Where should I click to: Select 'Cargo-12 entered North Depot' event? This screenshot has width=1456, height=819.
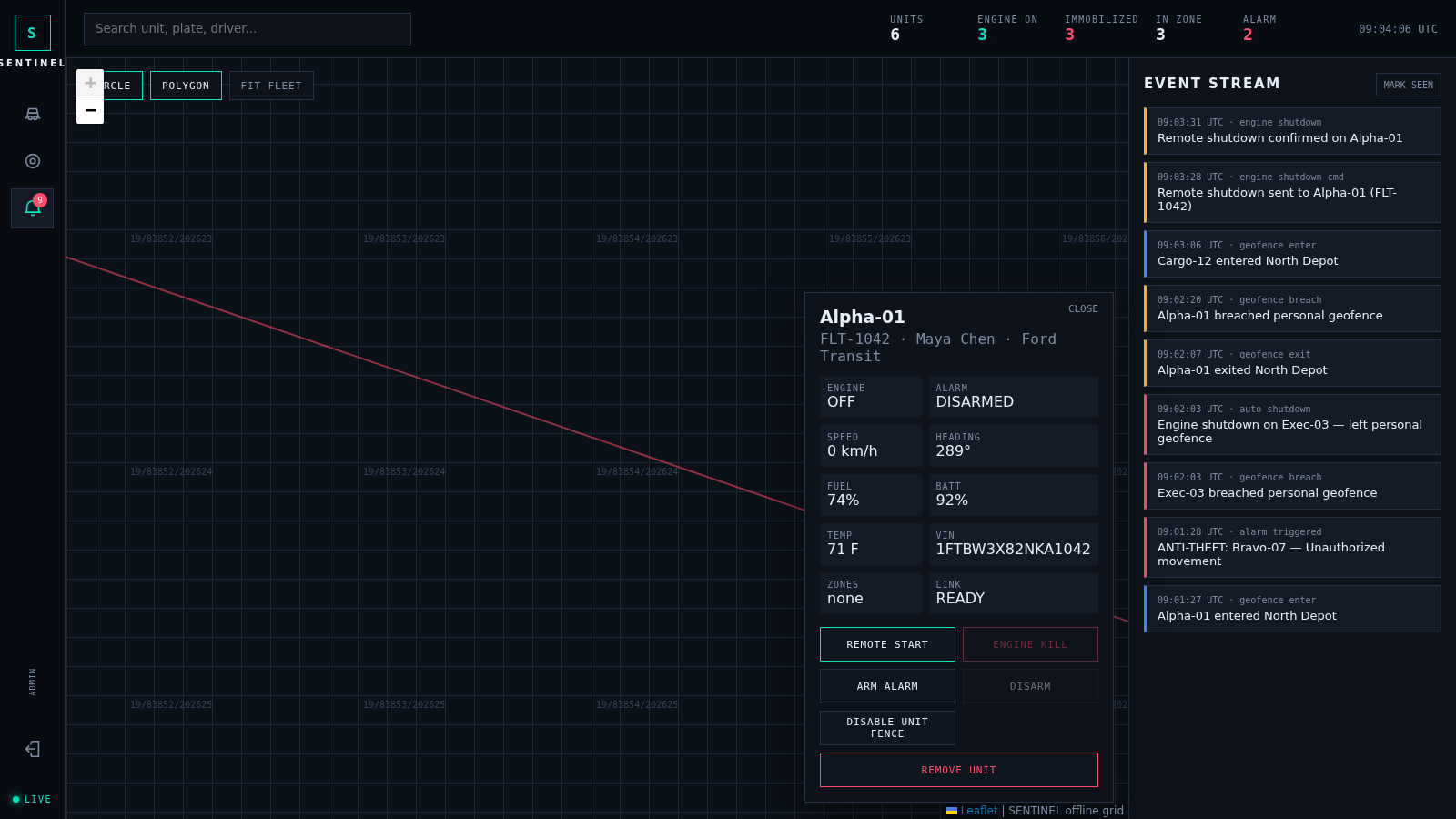coord(1292,254)
